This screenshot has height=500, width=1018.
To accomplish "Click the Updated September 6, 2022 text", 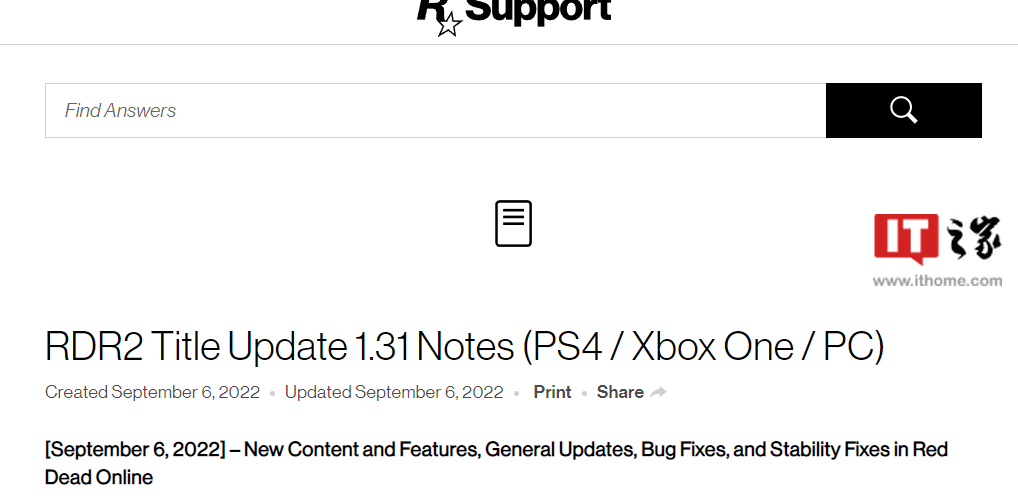I will click(x=394, y=392).
